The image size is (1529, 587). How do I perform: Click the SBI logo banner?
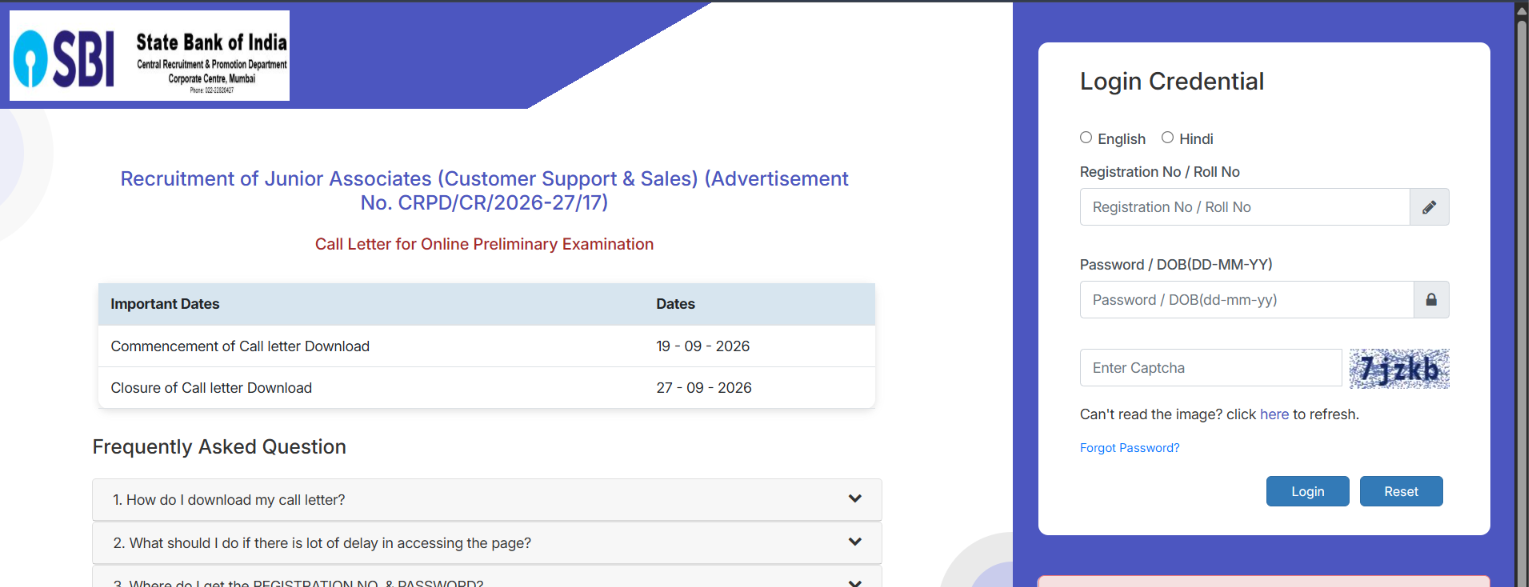point(150,56)
